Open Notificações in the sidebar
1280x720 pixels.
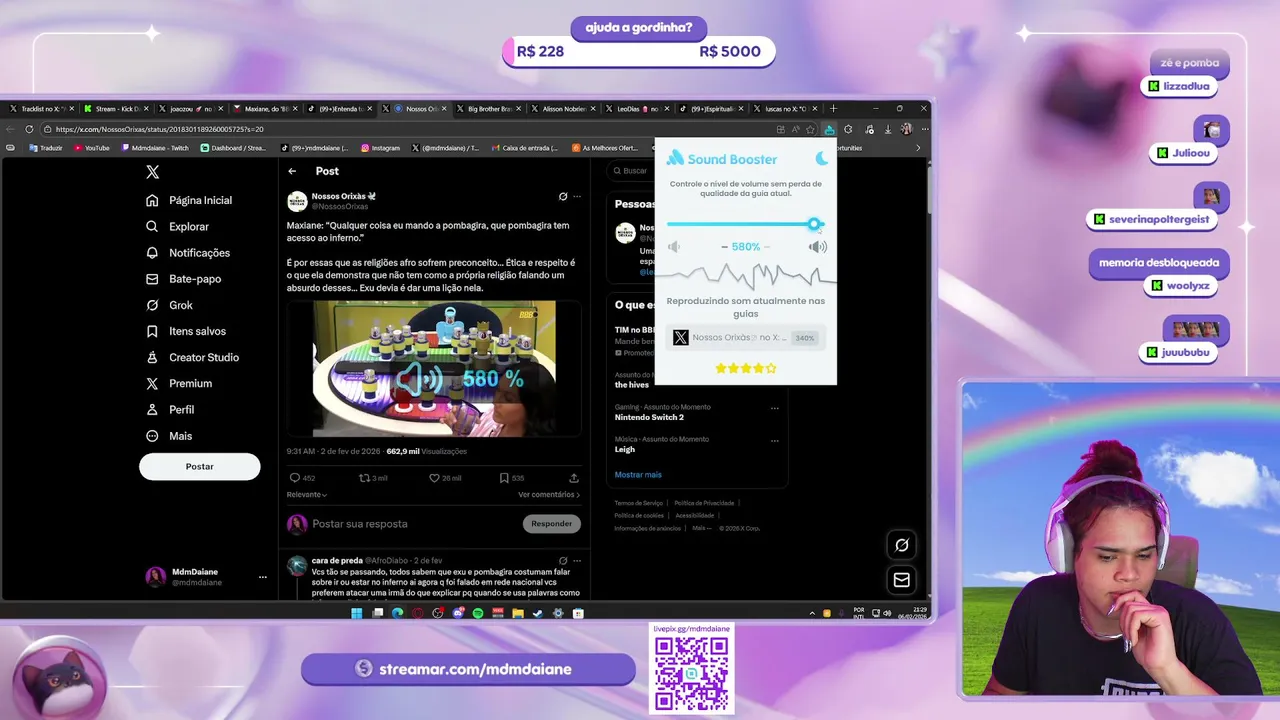point(188,253)
